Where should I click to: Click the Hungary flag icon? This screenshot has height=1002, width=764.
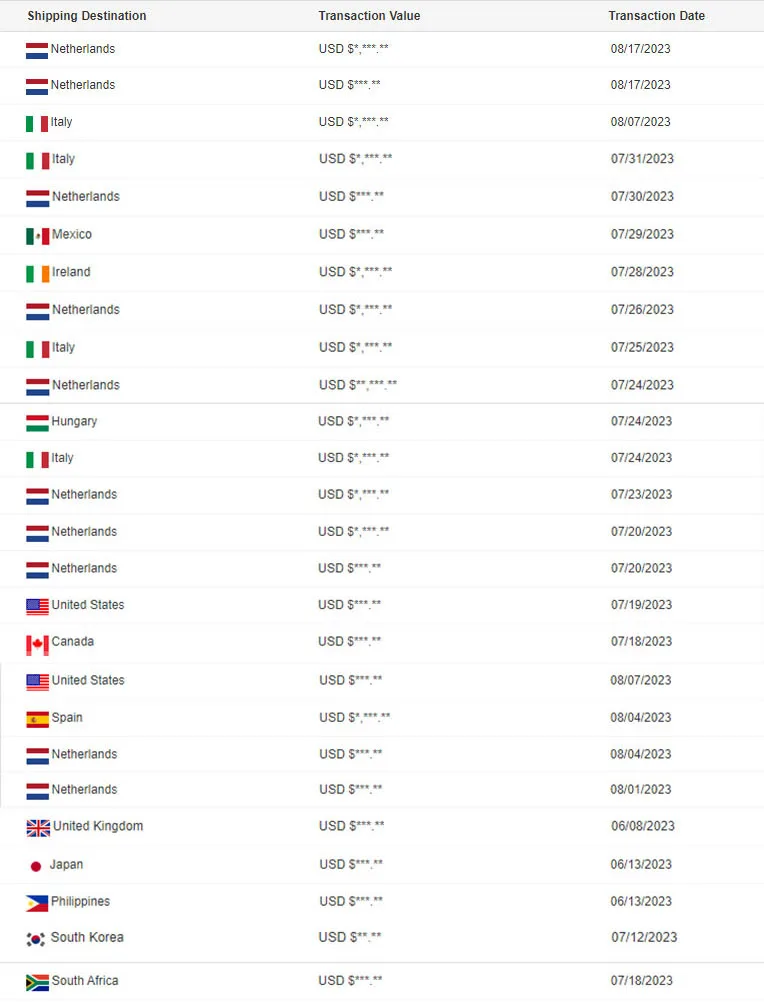[37, 423]
